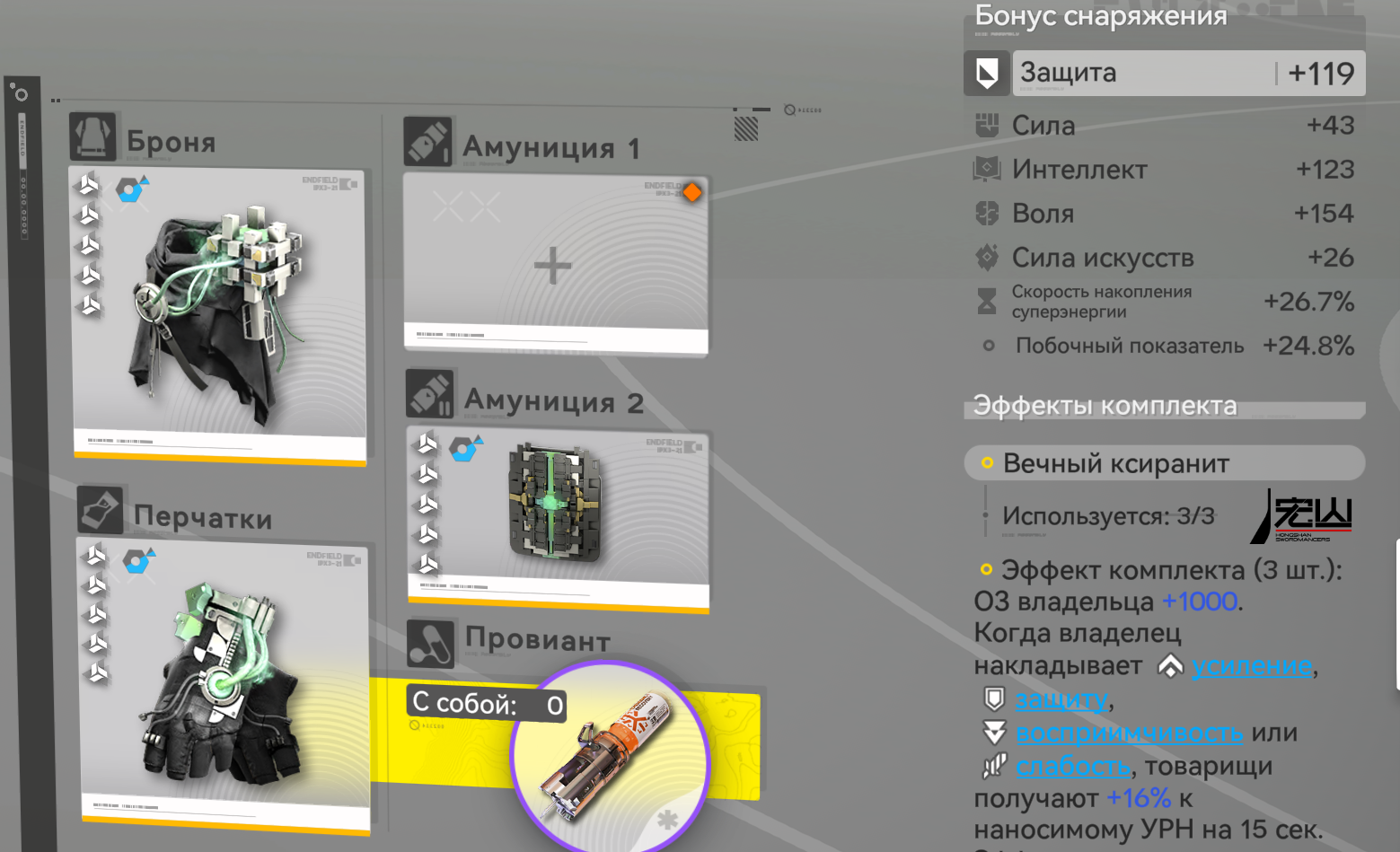Click the 'С собой: 0' counter
This screenshot has height=852, width=1400.
coord(488,705)
